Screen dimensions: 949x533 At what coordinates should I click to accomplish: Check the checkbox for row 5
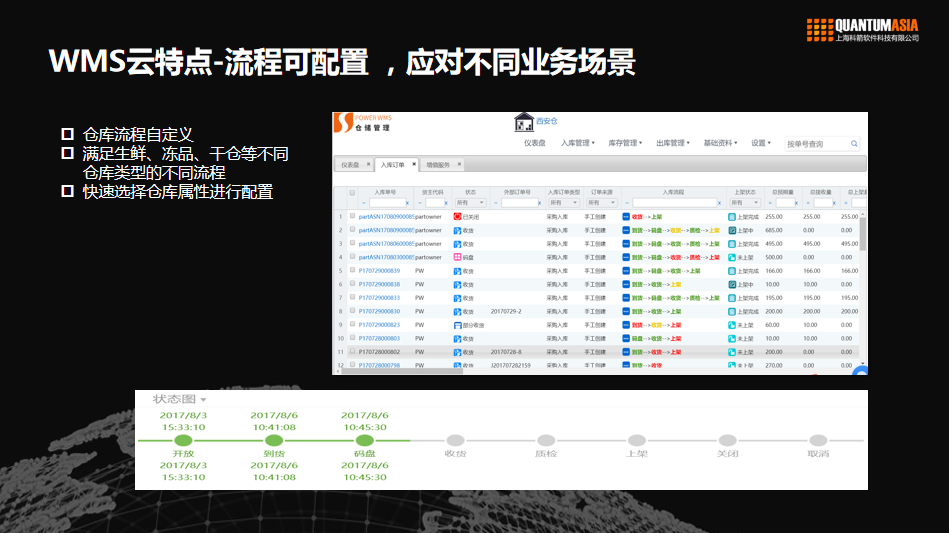click(352, 270)
